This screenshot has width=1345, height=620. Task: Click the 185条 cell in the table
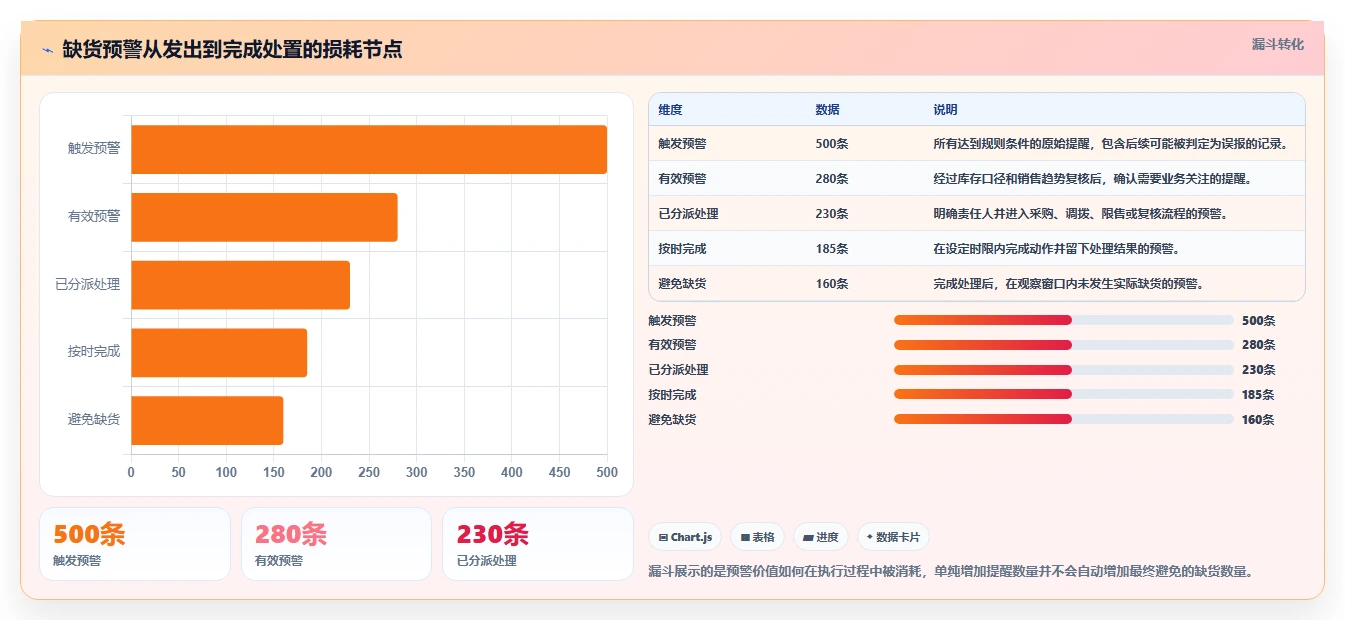coord(832,249)
